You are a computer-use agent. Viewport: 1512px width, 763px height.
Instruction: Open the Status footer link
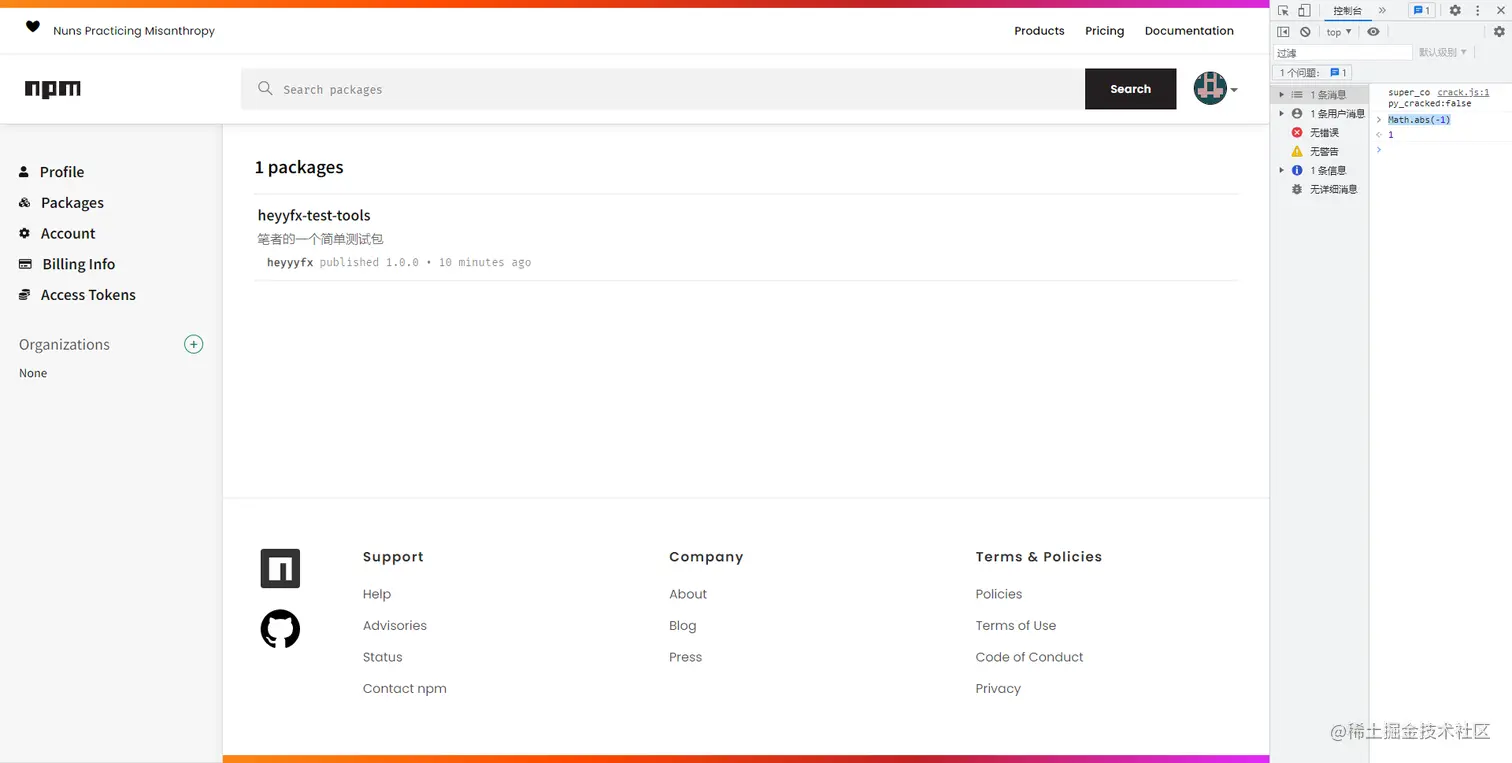(x=383, y=657)
